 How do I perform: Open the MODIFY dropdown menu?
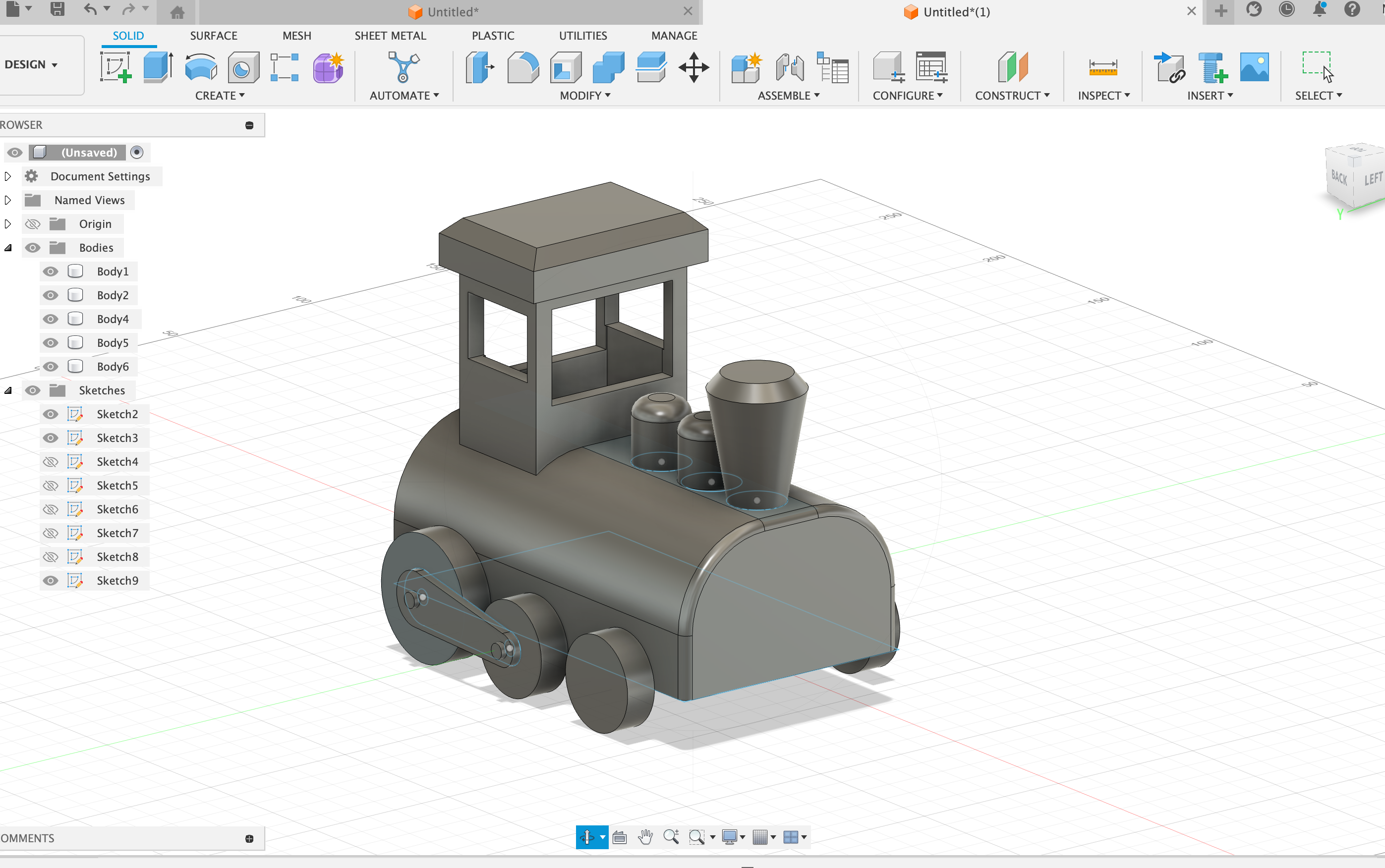coord(585,95)
